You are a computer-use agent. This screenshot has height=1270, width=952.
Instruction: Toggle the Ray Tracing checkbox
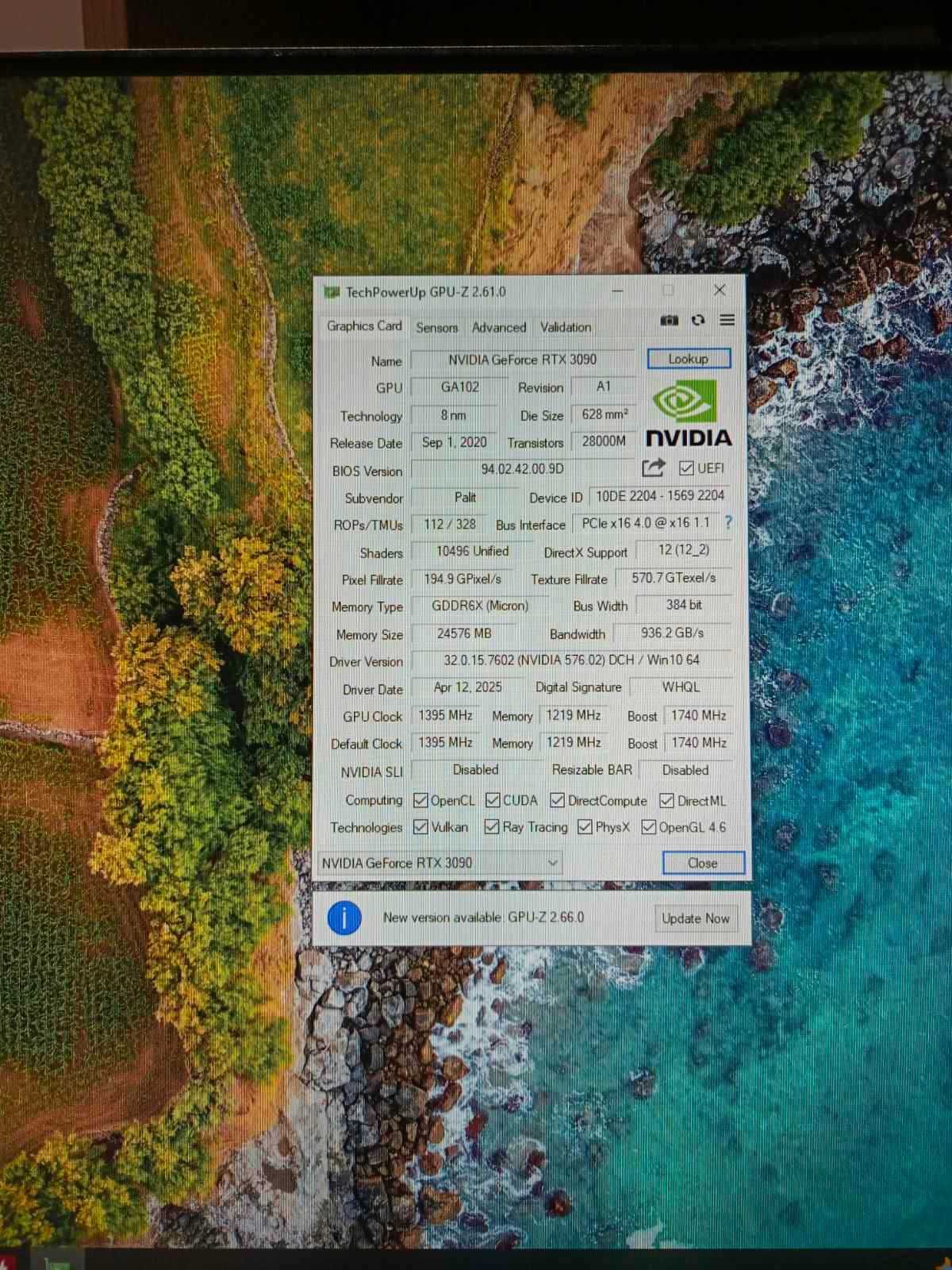(x=492, y=827)
